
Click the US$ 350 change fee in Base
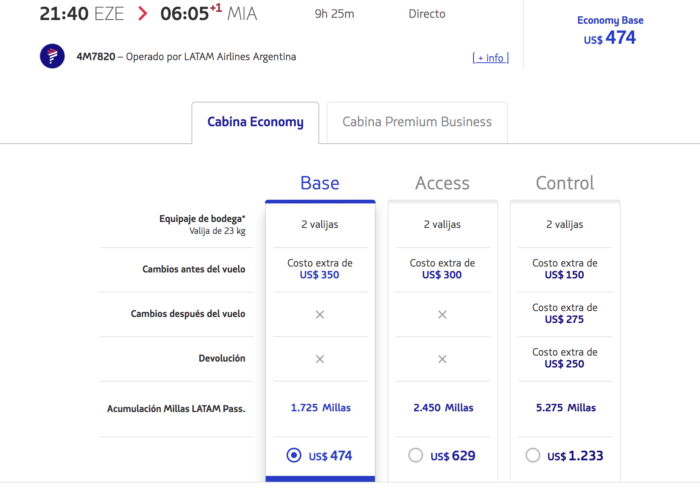coord(319,275)
